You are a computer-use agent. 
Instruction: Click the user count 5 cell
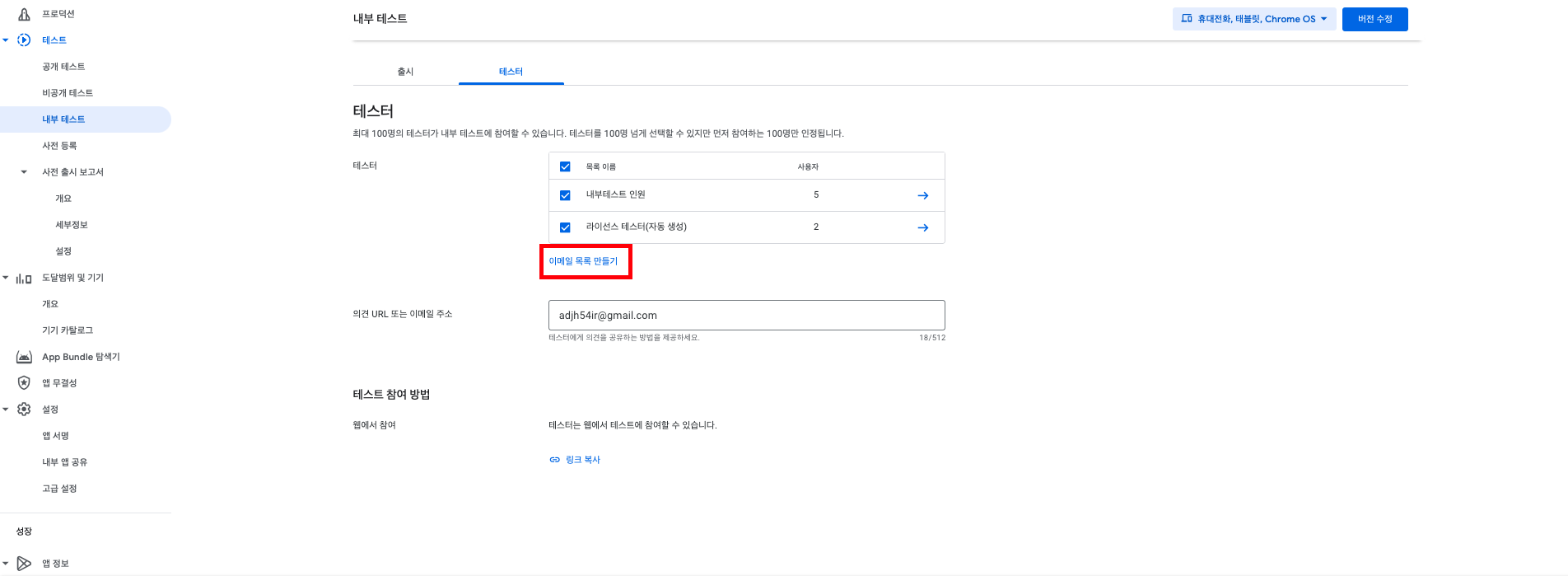(816, 195)
